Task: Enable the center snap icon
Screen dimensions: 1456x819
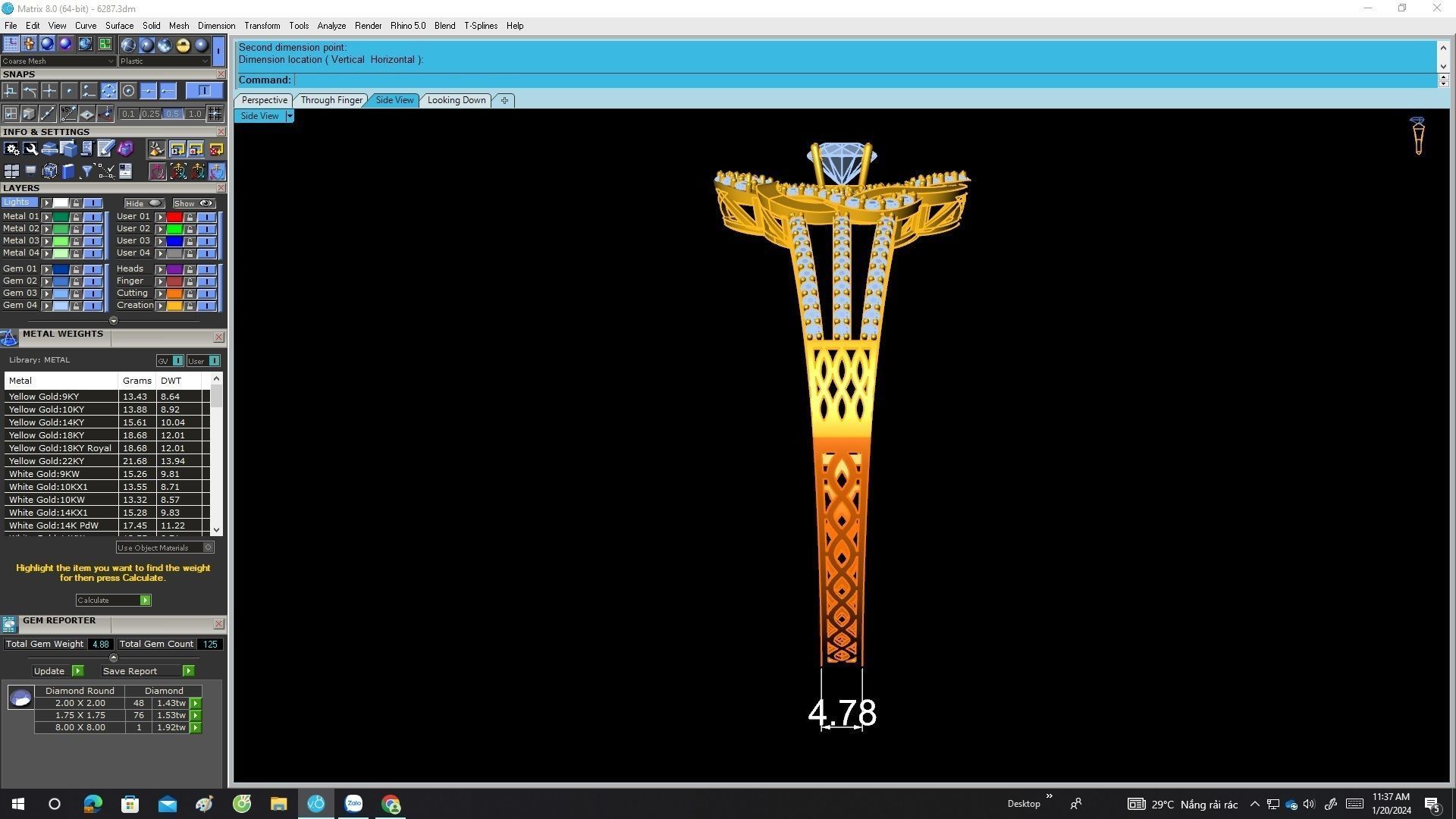Action: coord(128,91)
